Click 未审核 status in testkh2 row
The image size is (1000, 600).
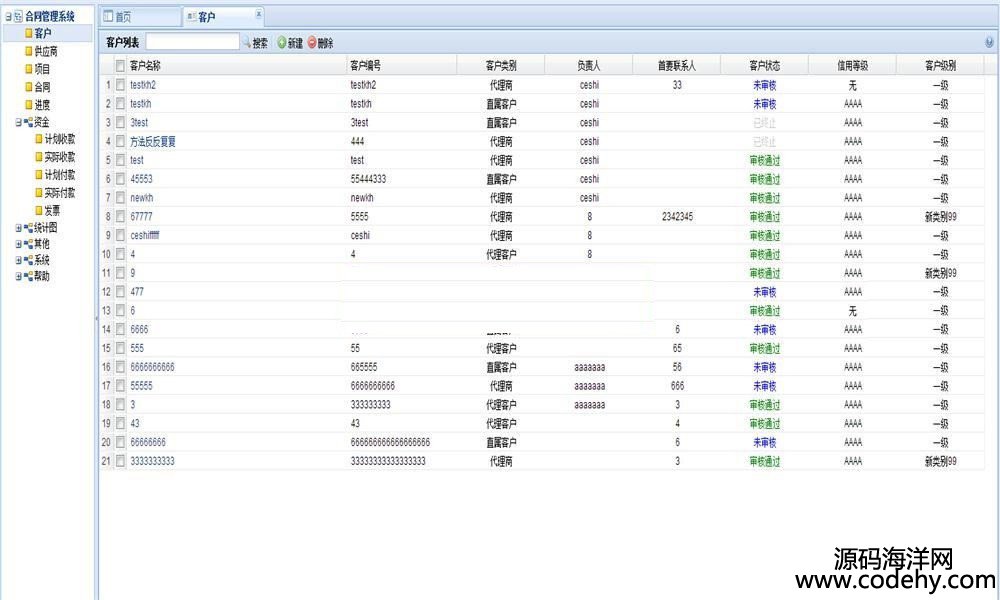pos(765,85)
